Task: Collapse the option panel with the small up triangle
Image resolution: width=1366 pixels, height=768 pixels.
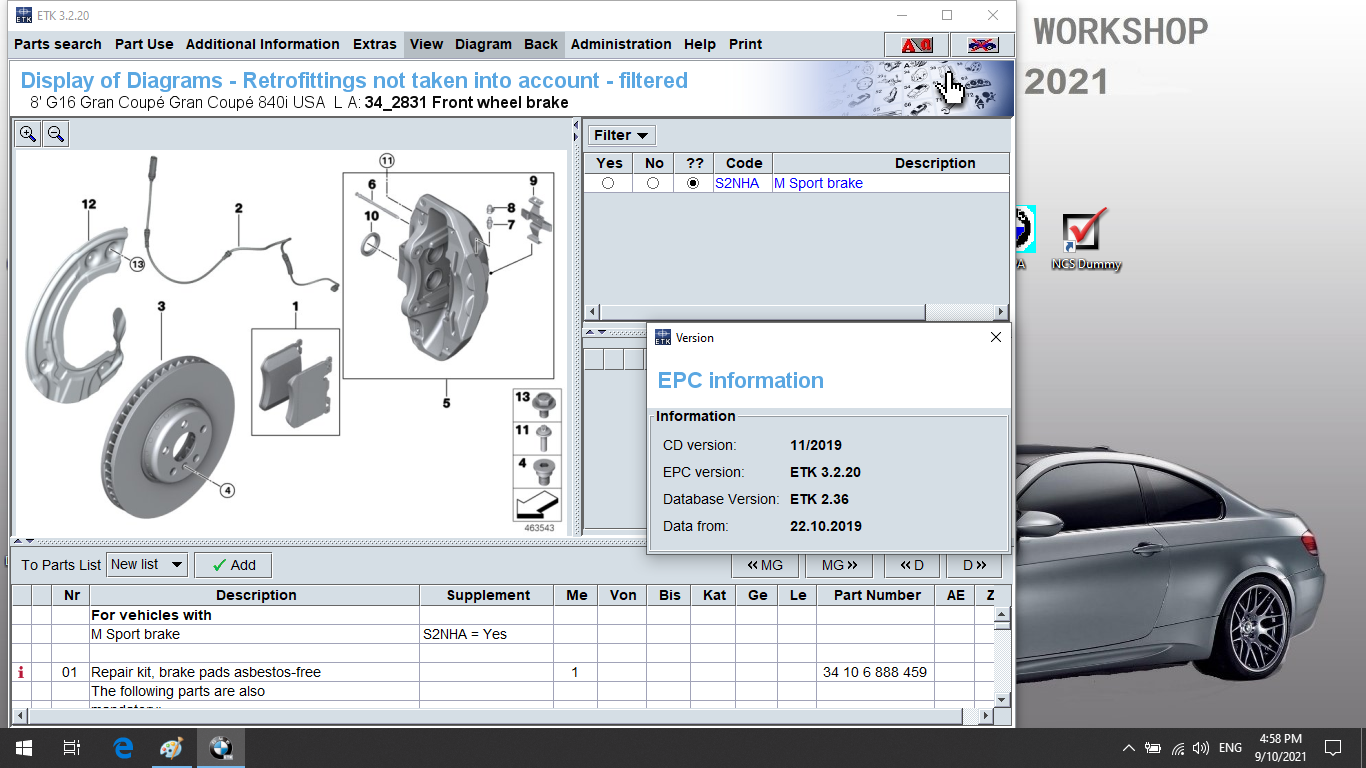Action: [x=591, y=331]
